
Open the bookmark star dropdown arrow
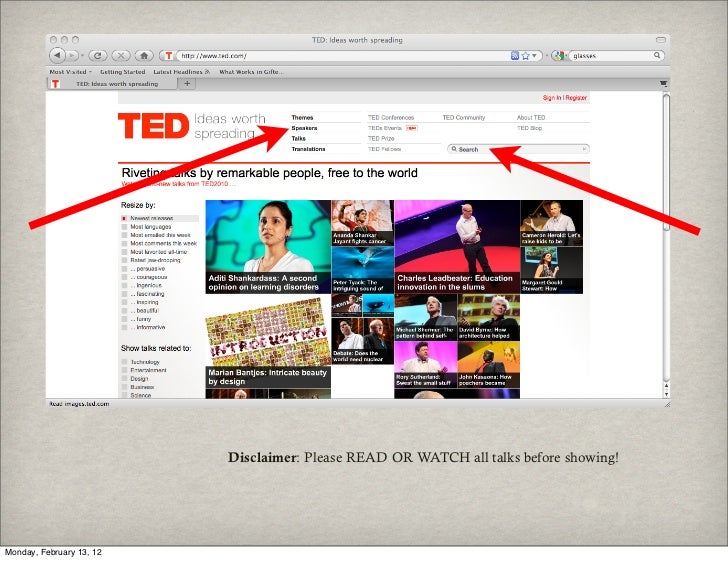pyautogui.click(x=534, y=56)
